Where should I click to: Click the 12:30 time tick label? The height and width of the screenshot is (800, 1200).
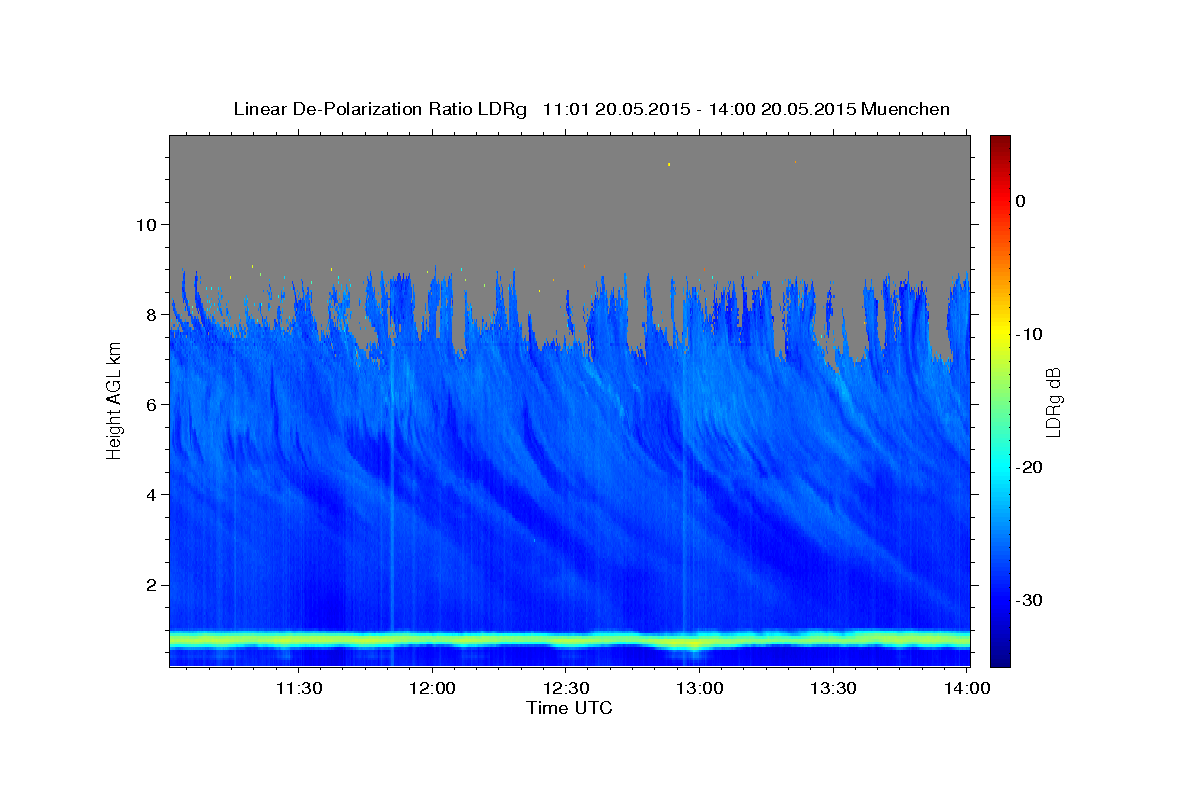click(x=566, y=688)
